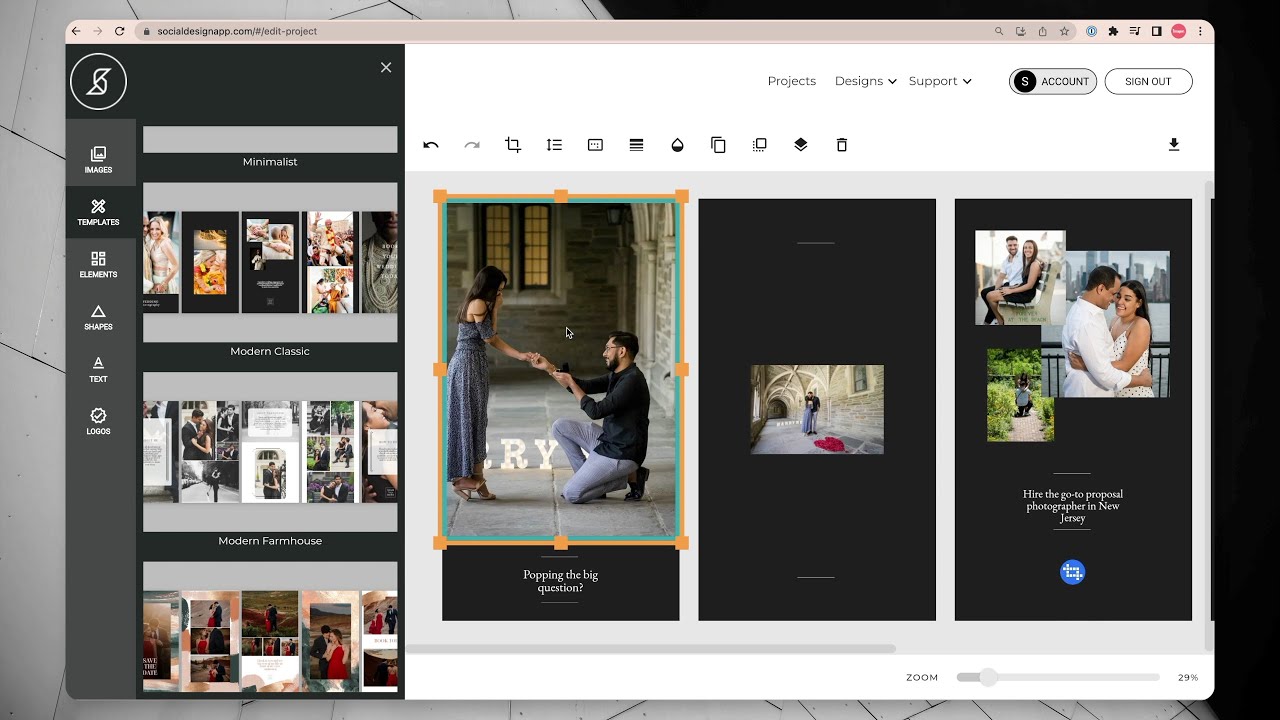Viewport: 1280px width, 720px height.
Task: Select the crop tool icon
Action: (513, 145)
